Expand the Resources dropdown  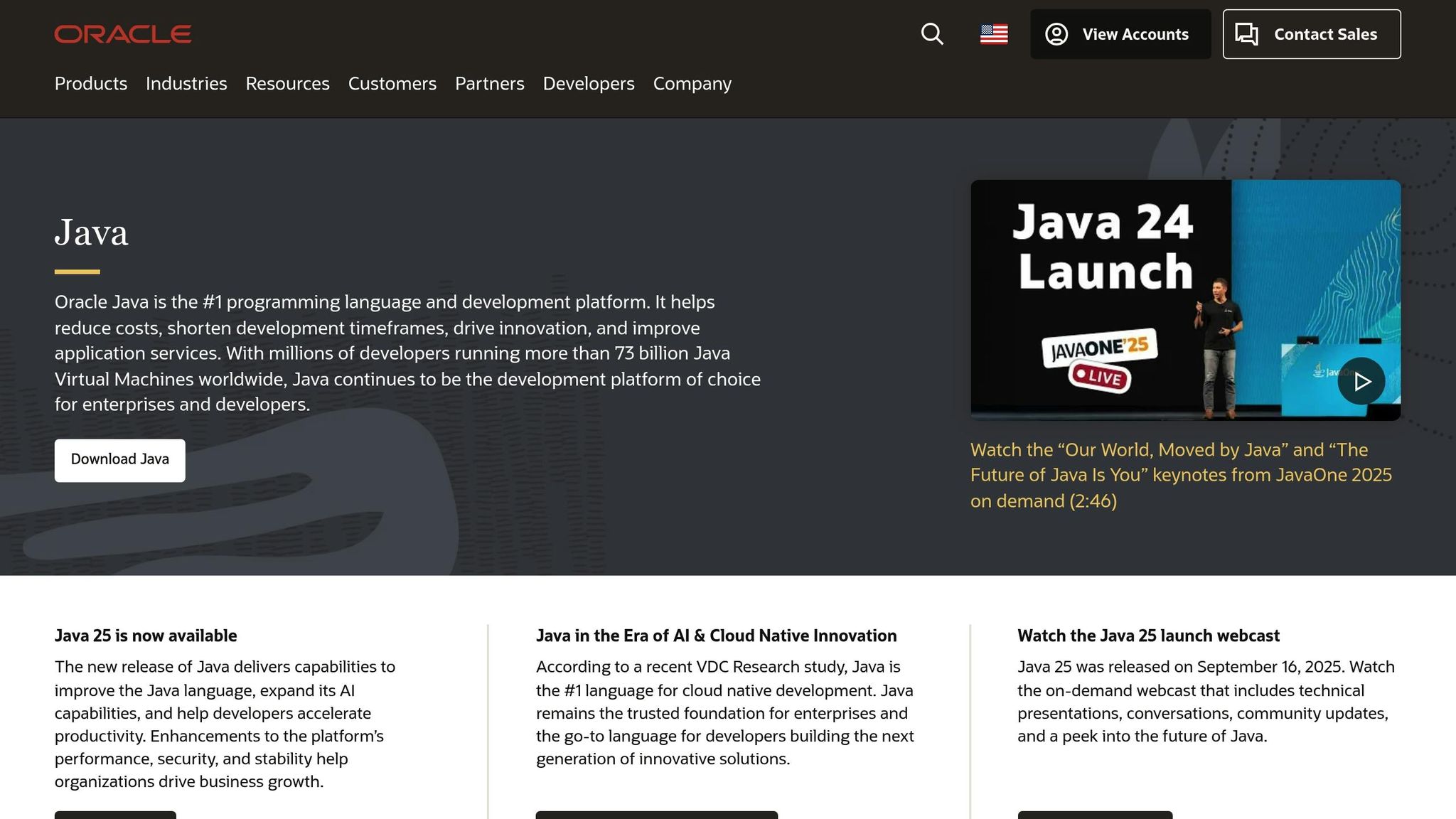(287, 84)
